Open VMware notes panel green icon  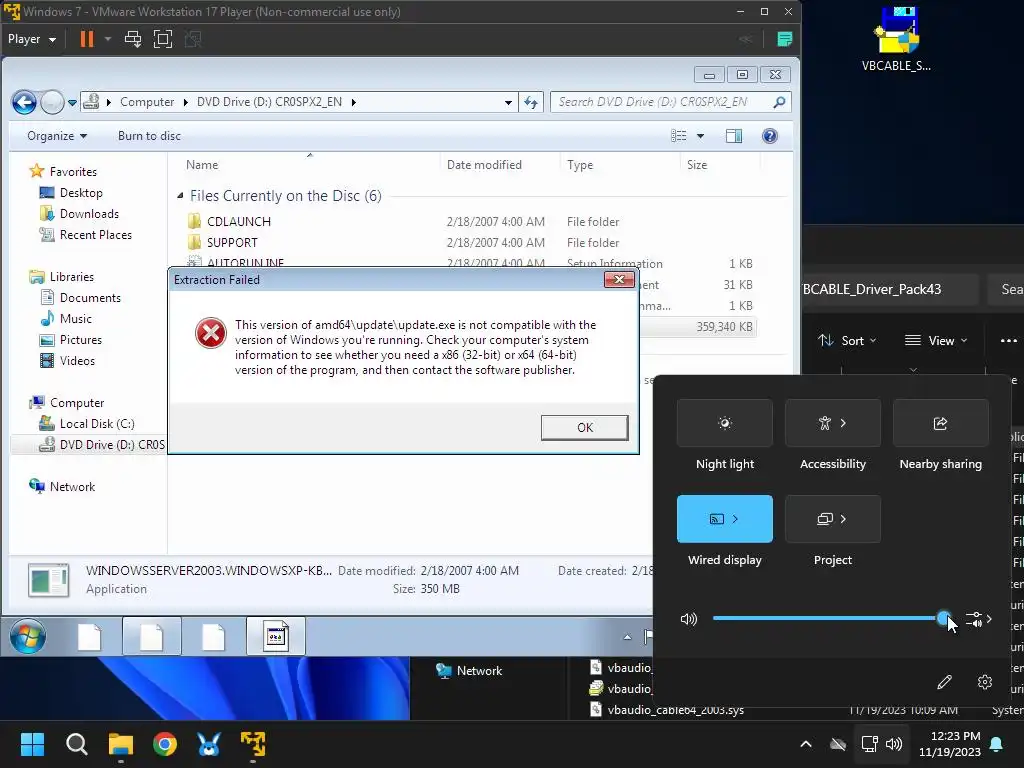(x=784, y=39)
